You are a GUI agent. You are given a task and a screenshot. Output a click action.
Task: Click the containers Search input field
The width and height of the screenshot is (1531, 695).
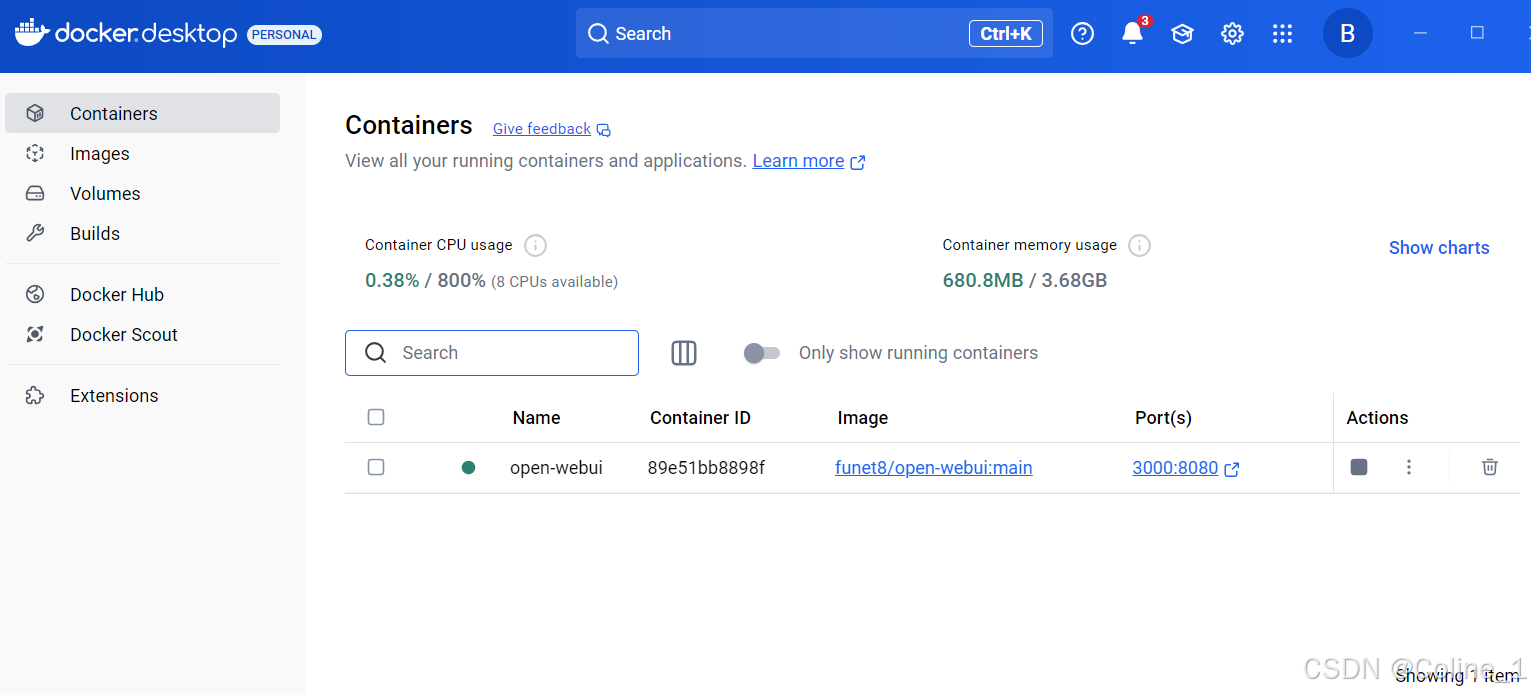pyautogui.click(x=492, y=353)
